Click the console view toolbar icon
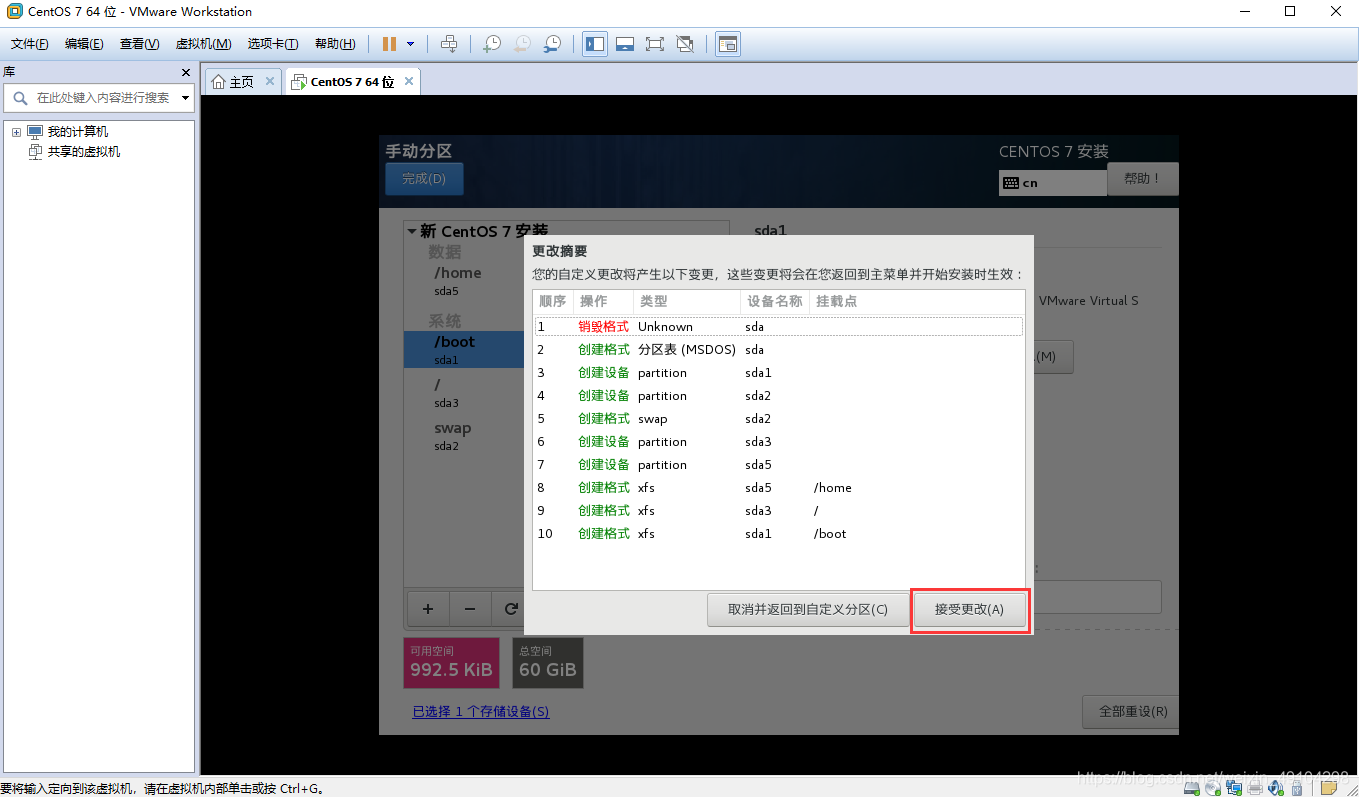This screenshot has height=797, width=1359. coord(728,44)
